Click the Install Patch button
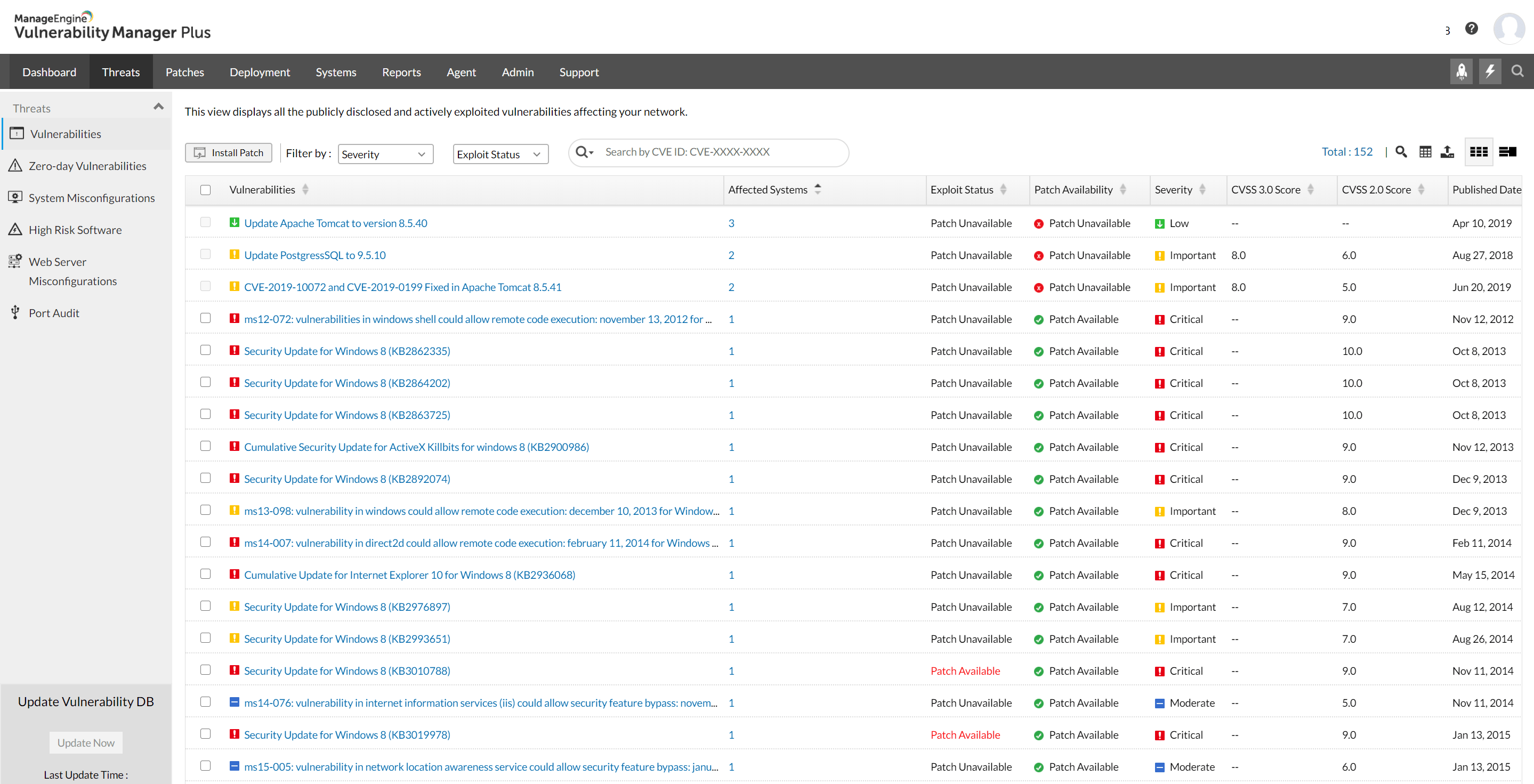The image size is (1534, 784). click(x=229, y=153)
